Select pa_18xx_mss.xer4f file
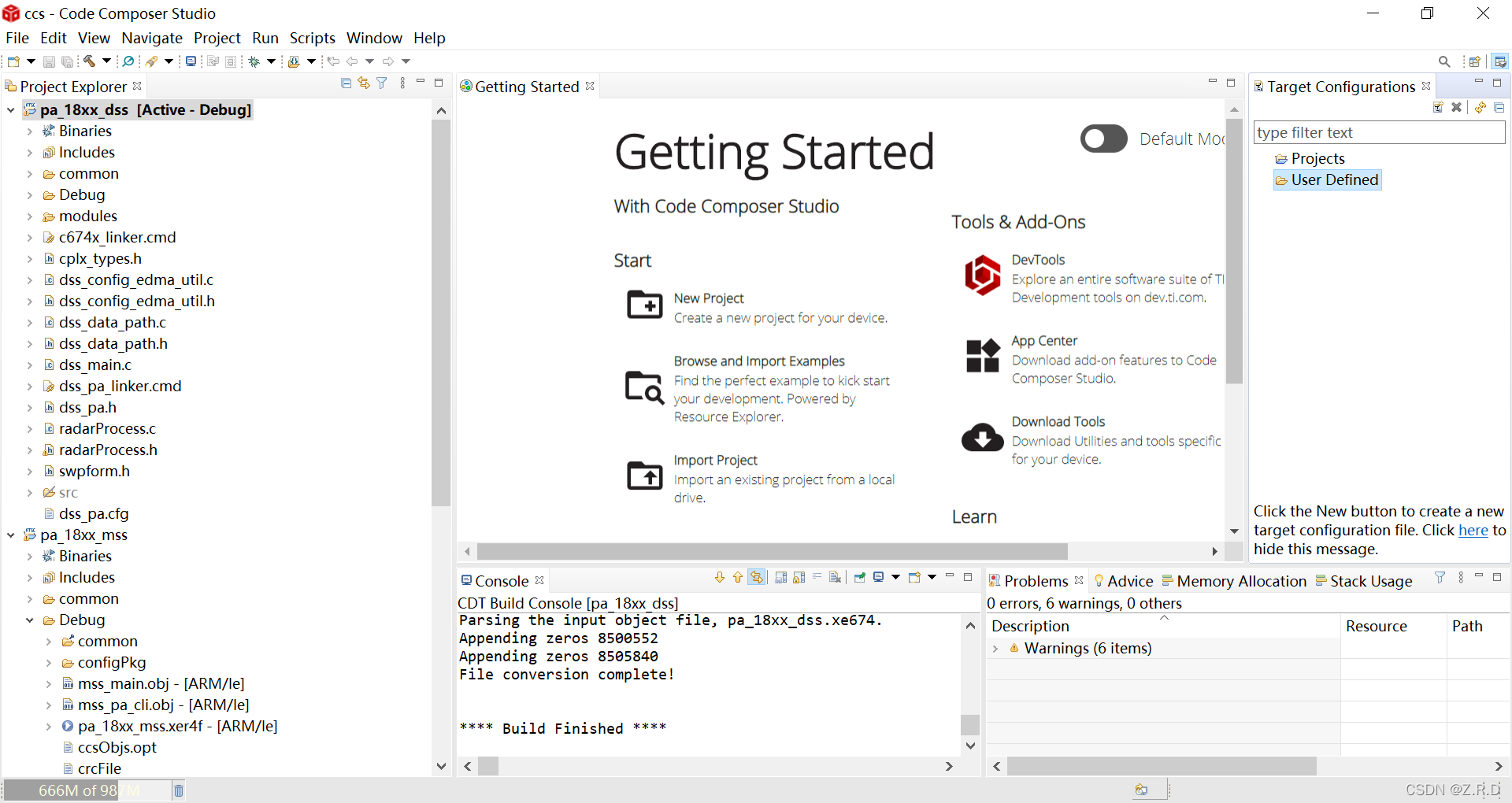The height and width of the screenshot is (803, 1512). (177, 727)
